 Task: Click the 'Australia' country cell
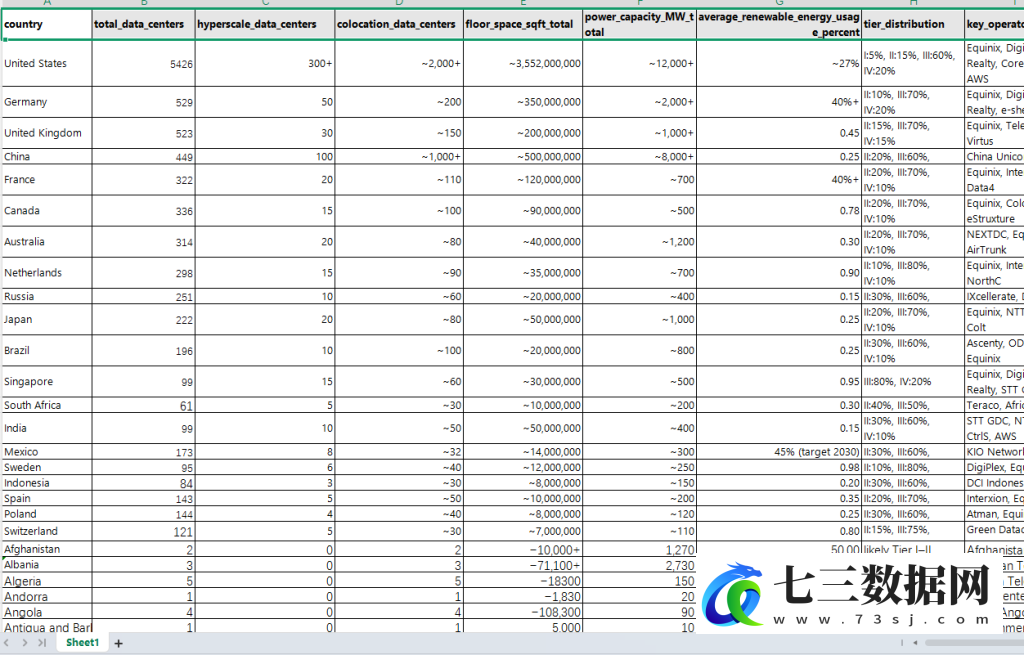[47, 242]
